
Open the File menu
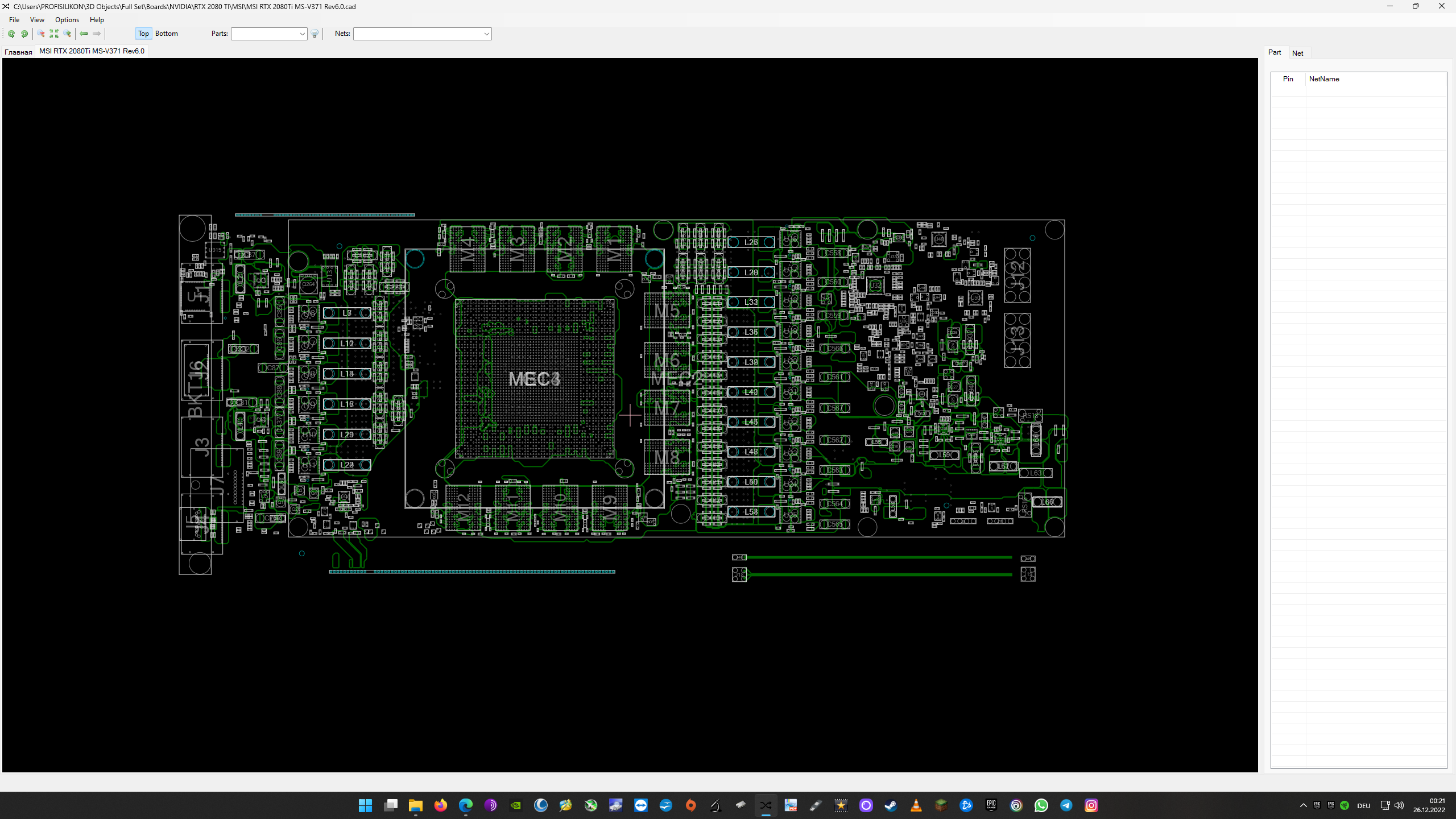[14, 19]
